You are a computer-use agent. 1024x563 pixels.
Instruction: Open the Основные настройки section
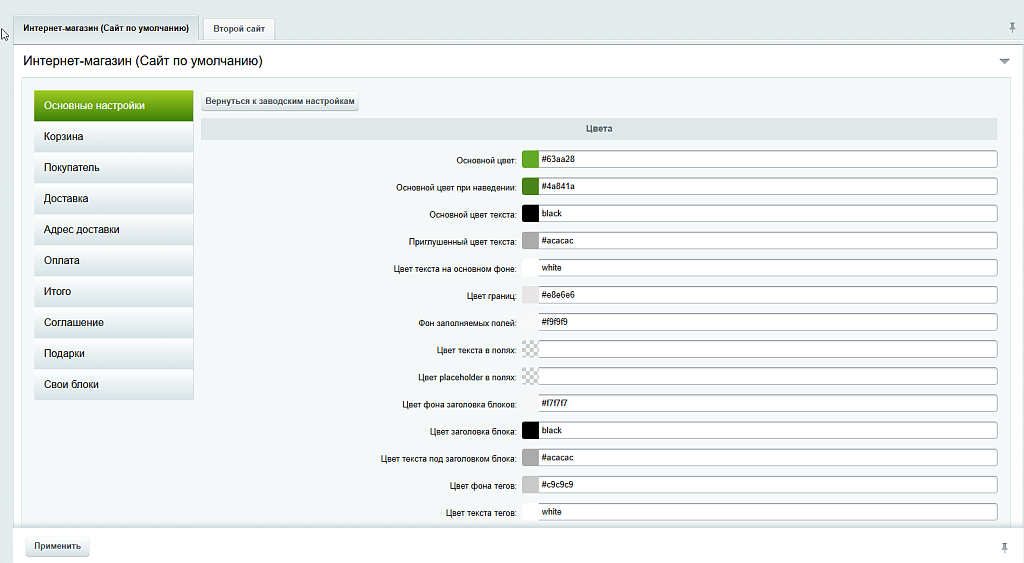click(x=114, y=106)
